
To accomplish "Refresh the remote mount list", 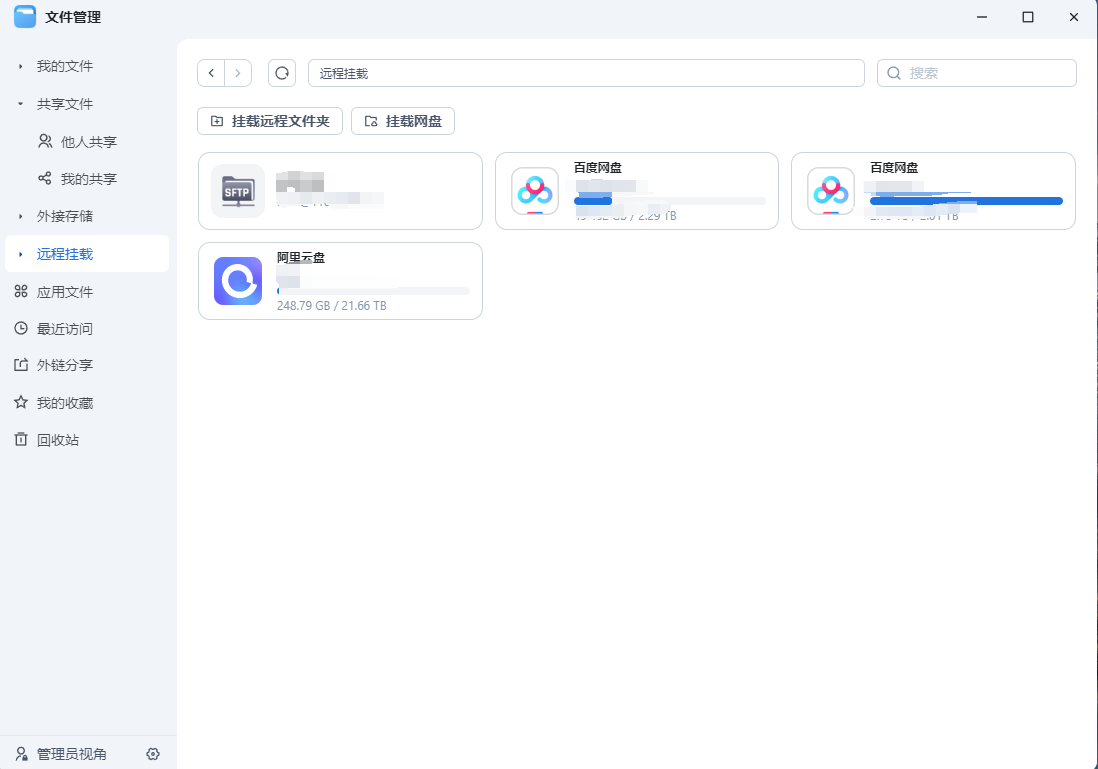I will click(x=282, y=73).
